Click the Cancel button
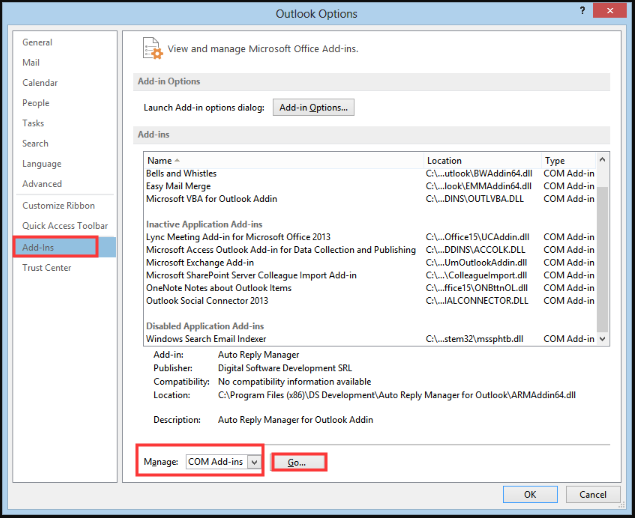Viewport: 635px width, 518px height. click(x=593, y=495)
